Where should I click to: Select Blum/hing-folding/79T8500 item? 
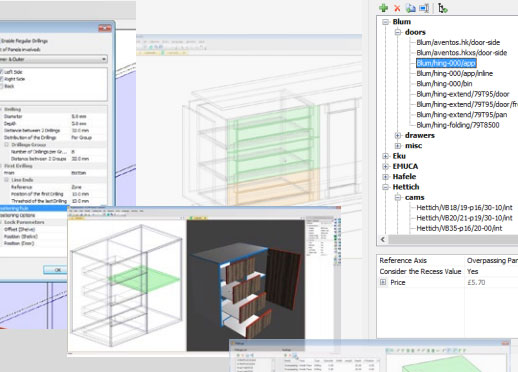[458, 125]
